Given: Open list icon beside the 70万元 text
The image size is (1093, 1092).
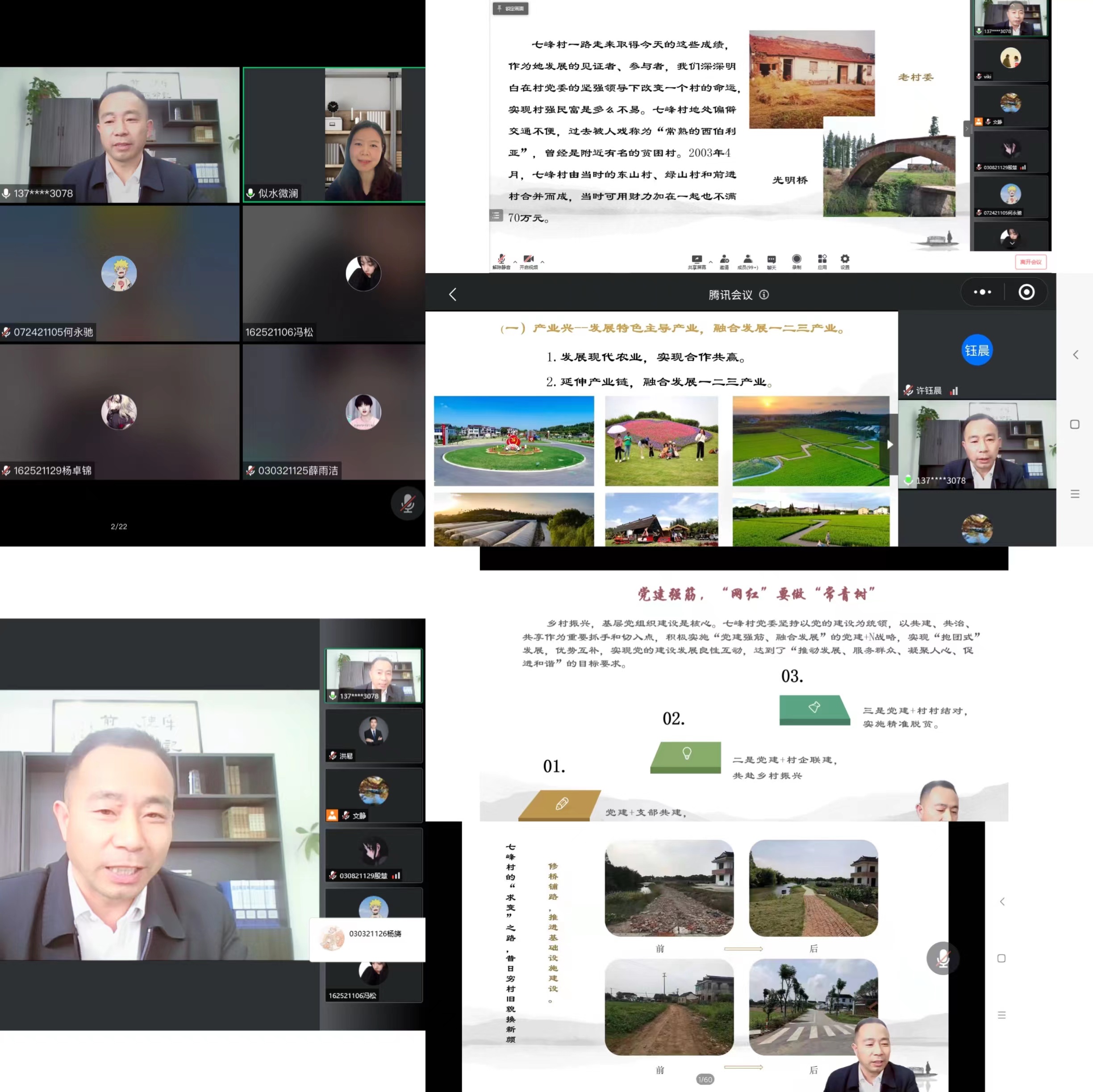Looking at the screenshot, I should pyautogui.click(x=496, y=216).
